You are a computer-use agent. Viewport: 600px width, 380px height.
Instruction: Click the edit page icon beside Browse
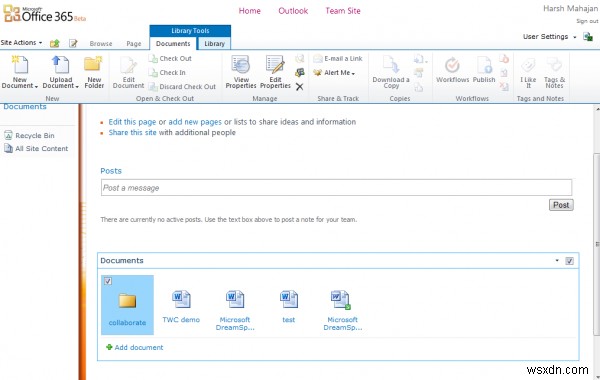coord(73,43)
